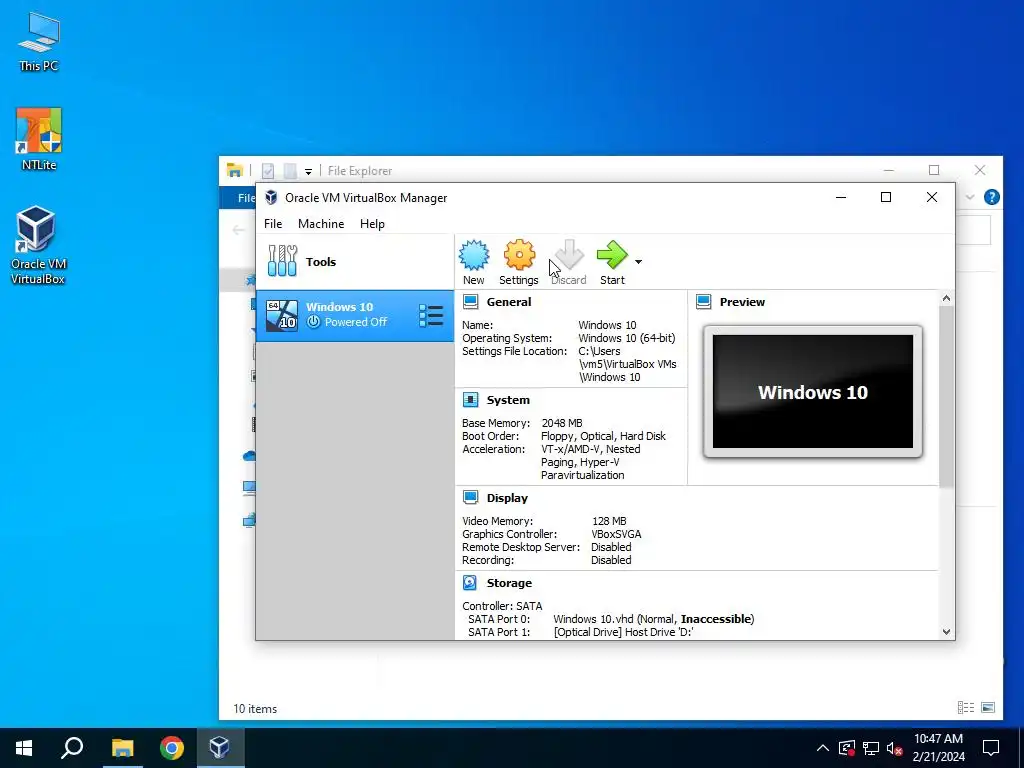The height and width of the screenshot is (768, 1024).
Task: Switch File Explorer to large icons view
Action: pyautogui.click(x=988, y=707)
